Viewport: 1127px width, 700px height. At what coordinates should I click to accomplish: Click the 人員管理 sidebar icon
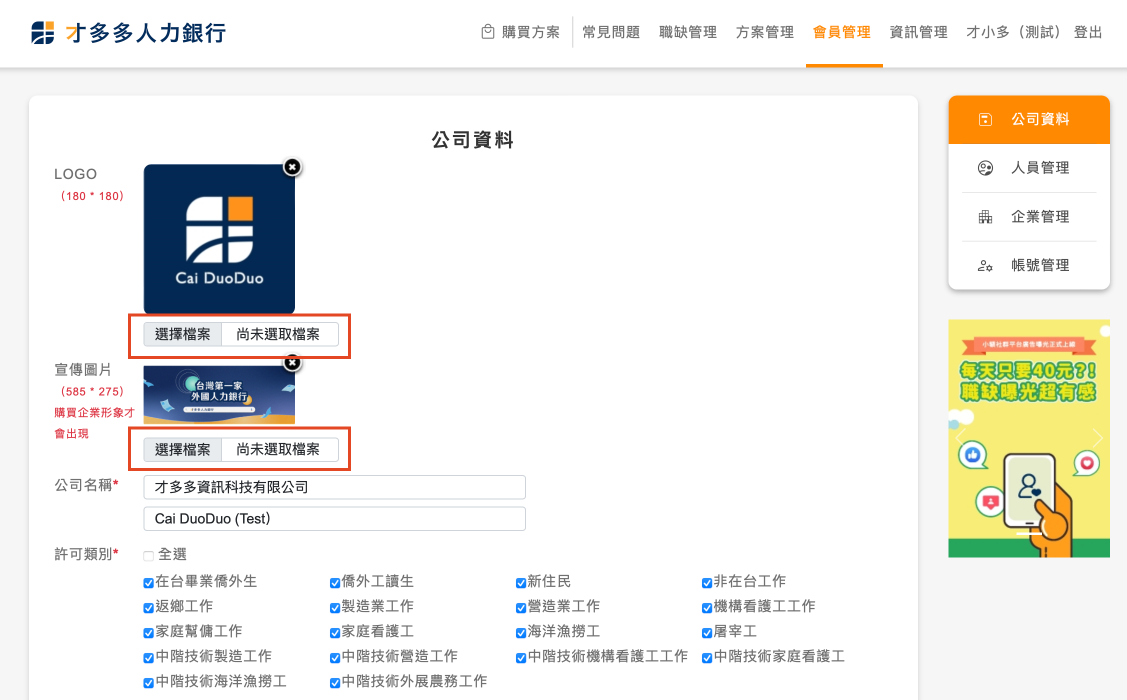pos(985,168)
